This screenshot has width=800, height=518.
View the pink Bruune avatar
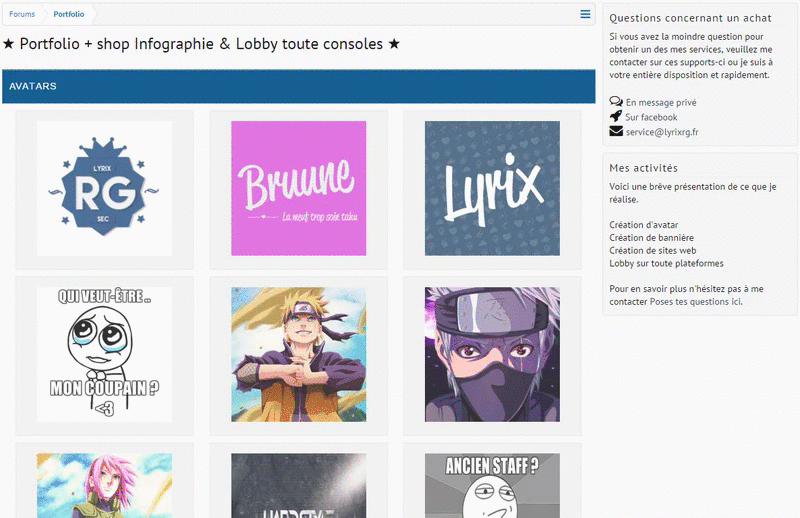pyautogui.click(x=298, y=188)
